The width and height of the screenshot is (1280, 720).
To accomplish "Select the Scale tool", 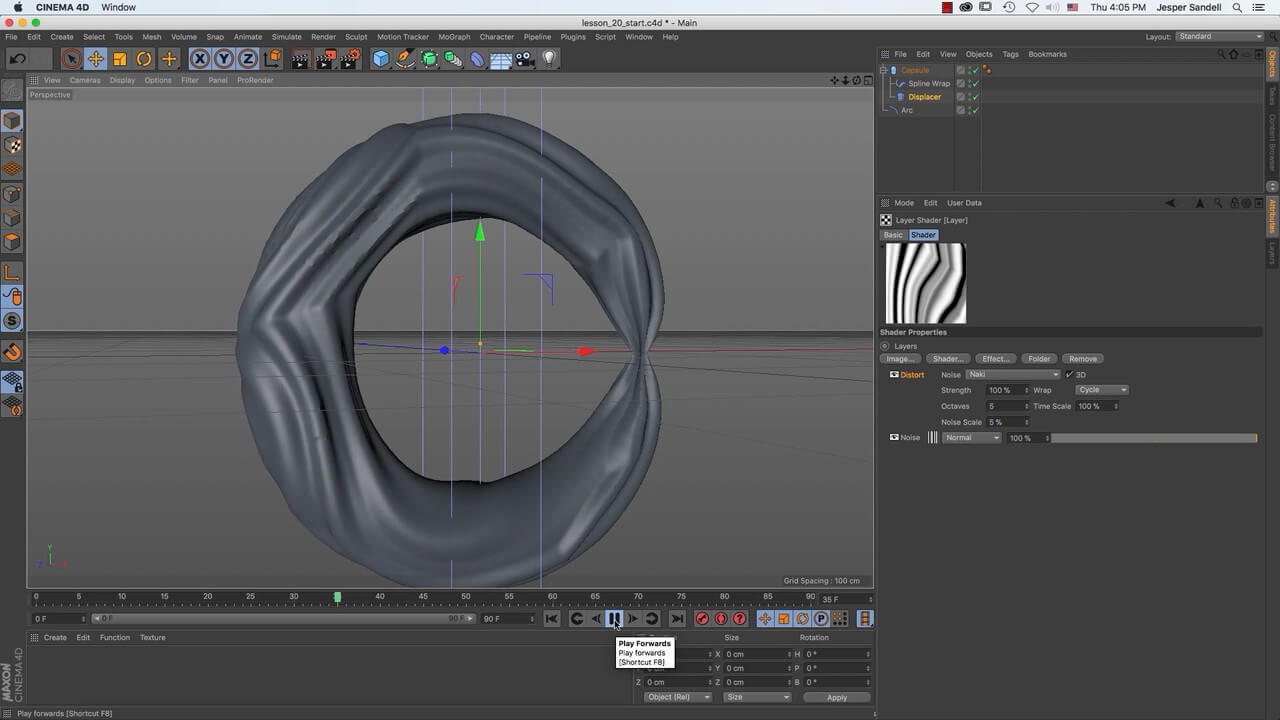I will 117,58.
